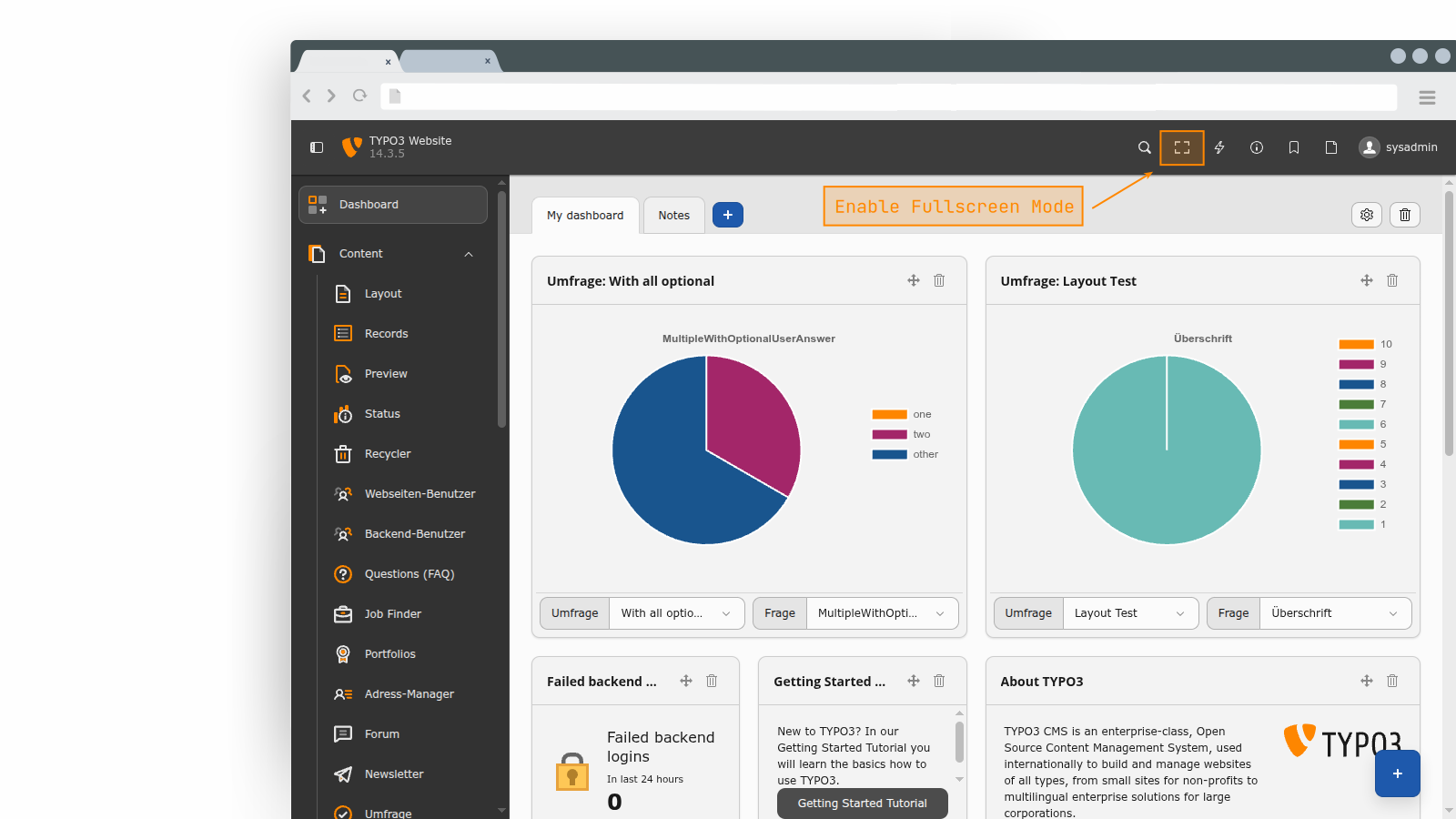The width and height of the screenshot is (1456, 819).
Task: Toggle the module menu sidebar icon
Action: click(x=317, y=147)
